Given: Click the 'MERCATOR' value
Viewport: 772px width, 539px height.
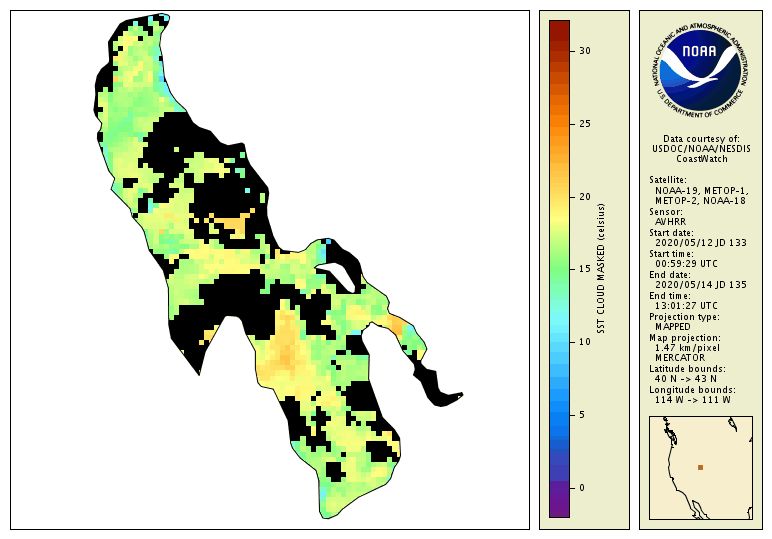Looking at the screenshot, I should coord(680,358).
